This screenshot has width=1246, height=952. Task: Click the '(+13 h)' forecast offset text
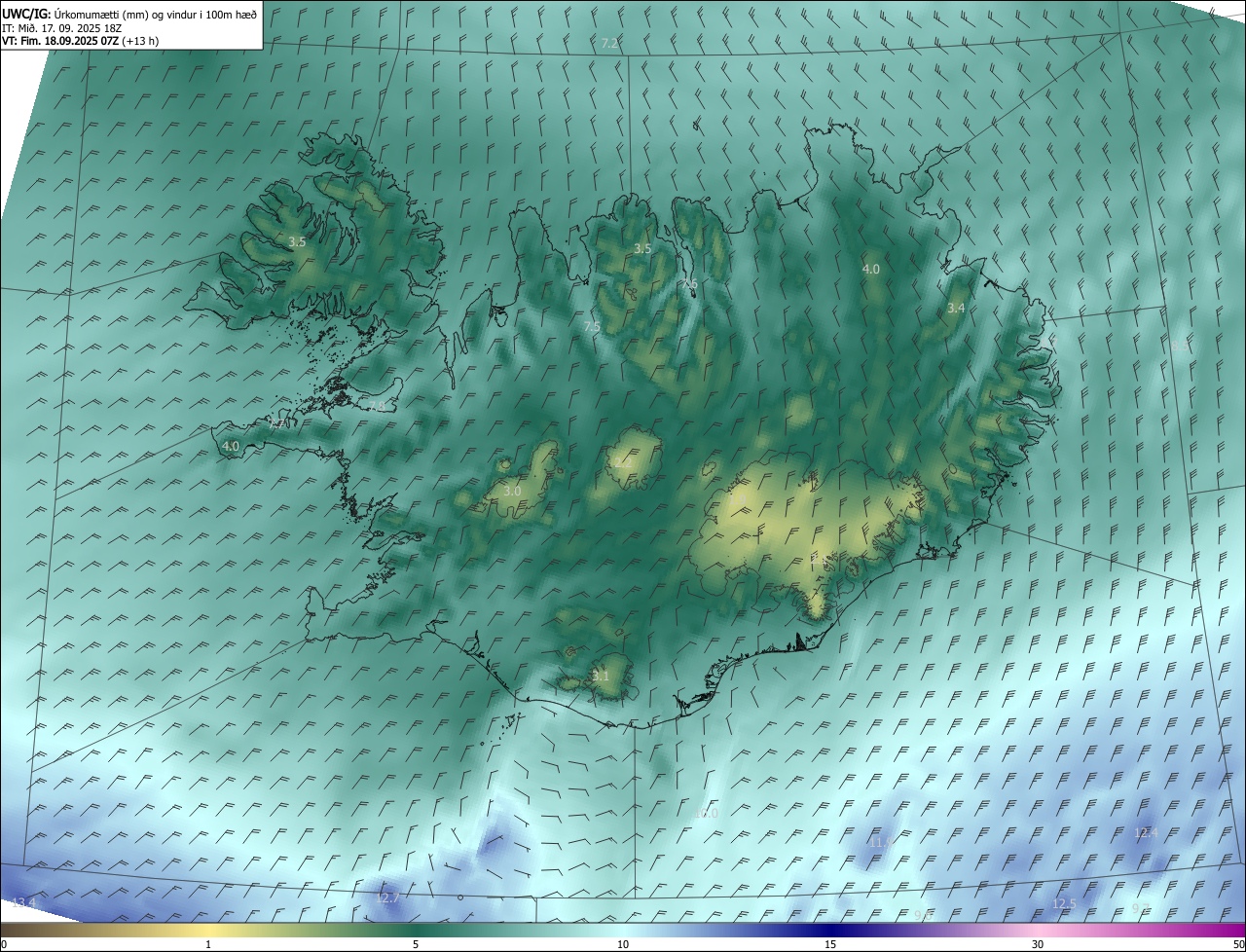(x=142, y=41)
